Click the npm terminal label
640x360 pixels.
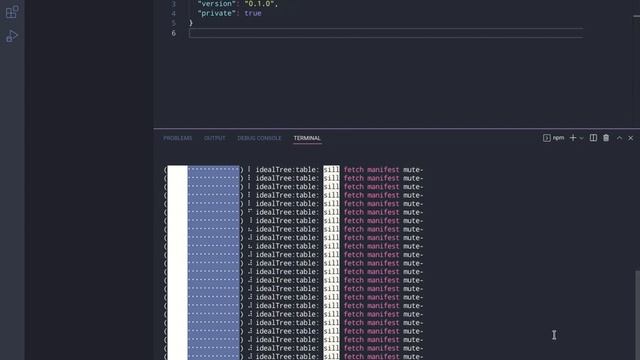pos(553,138)
